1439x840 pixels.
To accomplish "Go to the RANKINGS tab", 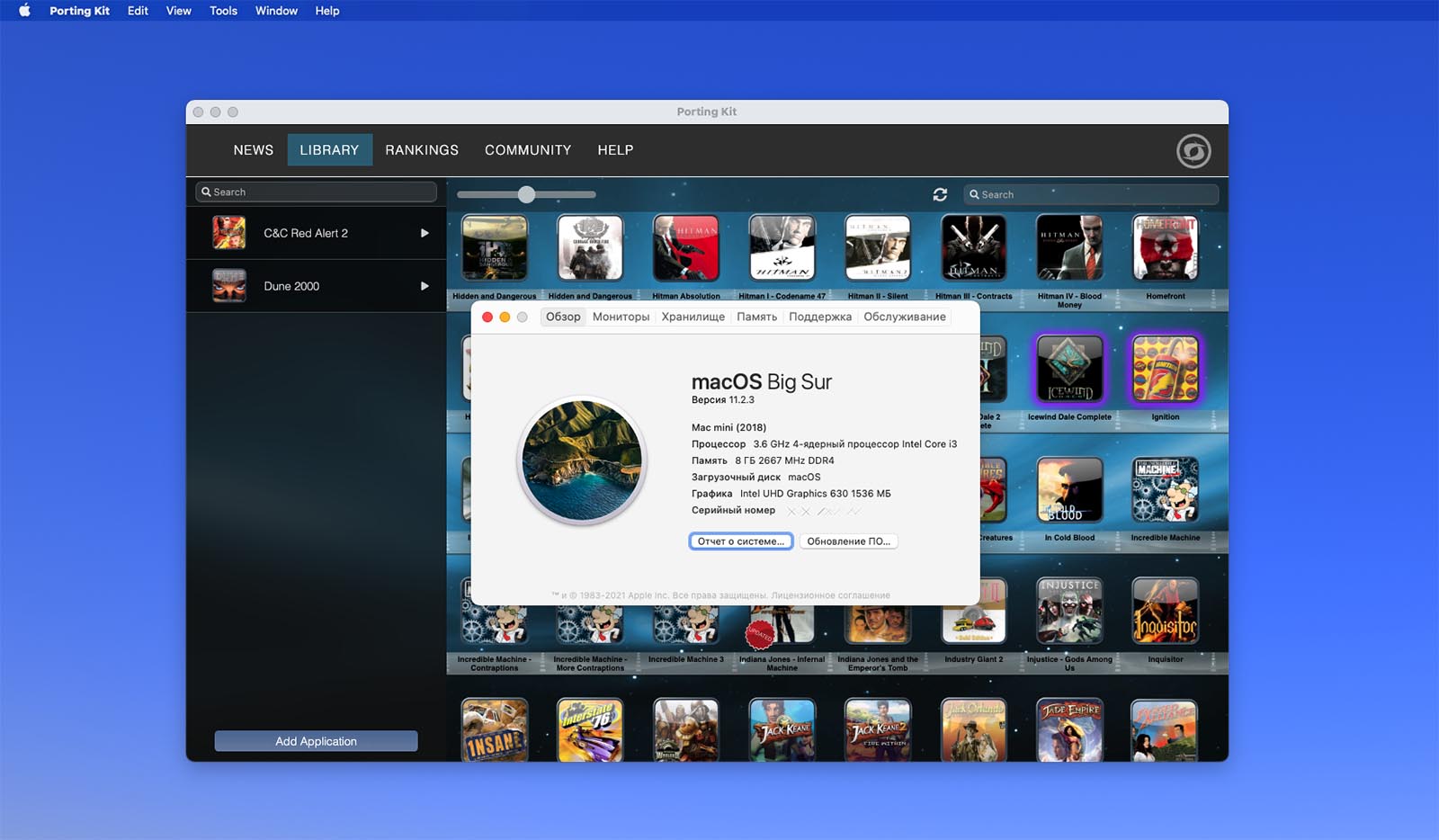I will (x=422, y=150).
